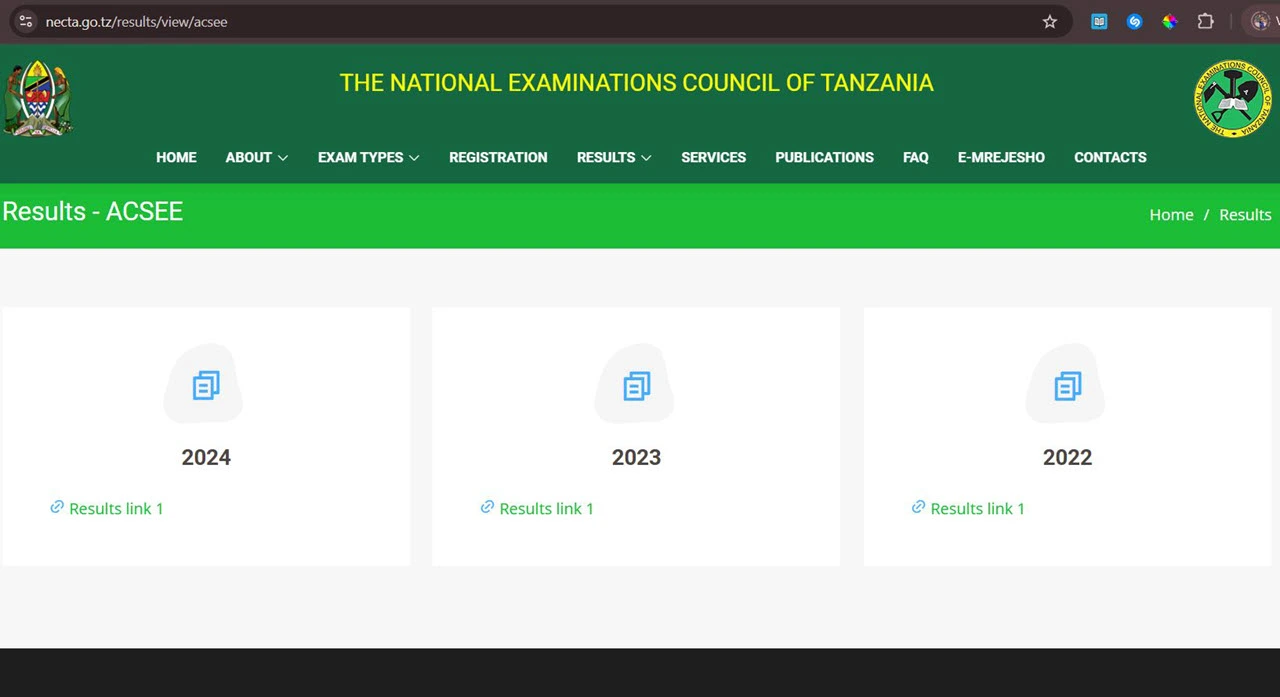1280x697 pixels.
Task: Click the 2022 year heading
Action: [1067, 457]
